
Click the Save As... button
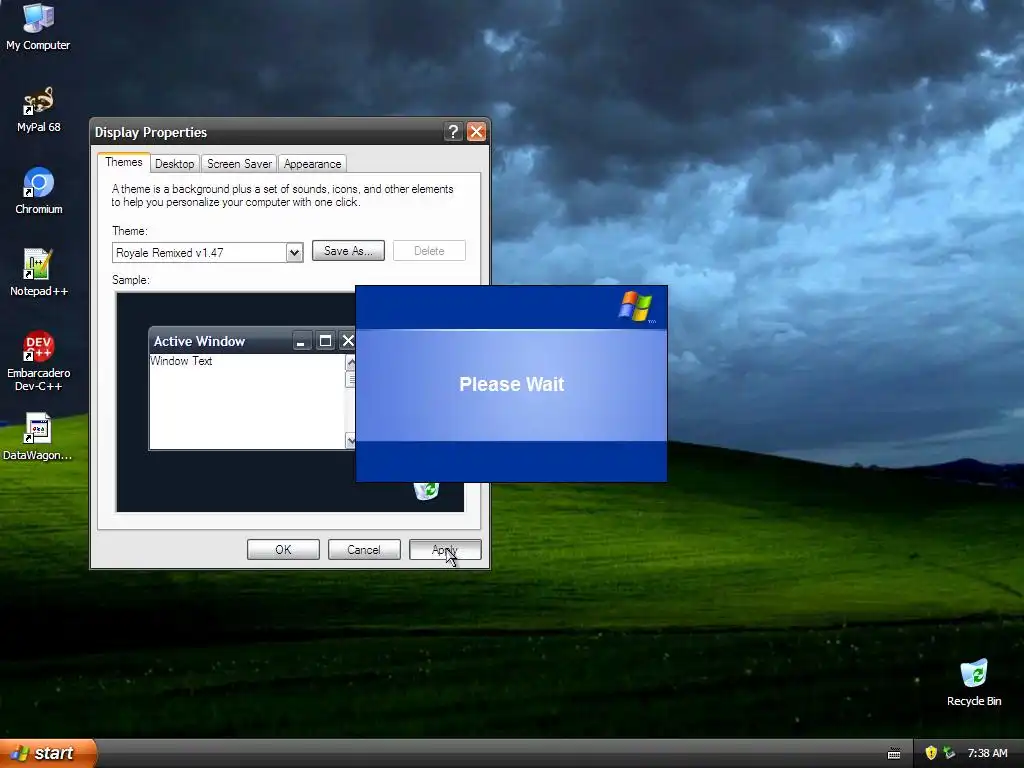click(348, 251)
